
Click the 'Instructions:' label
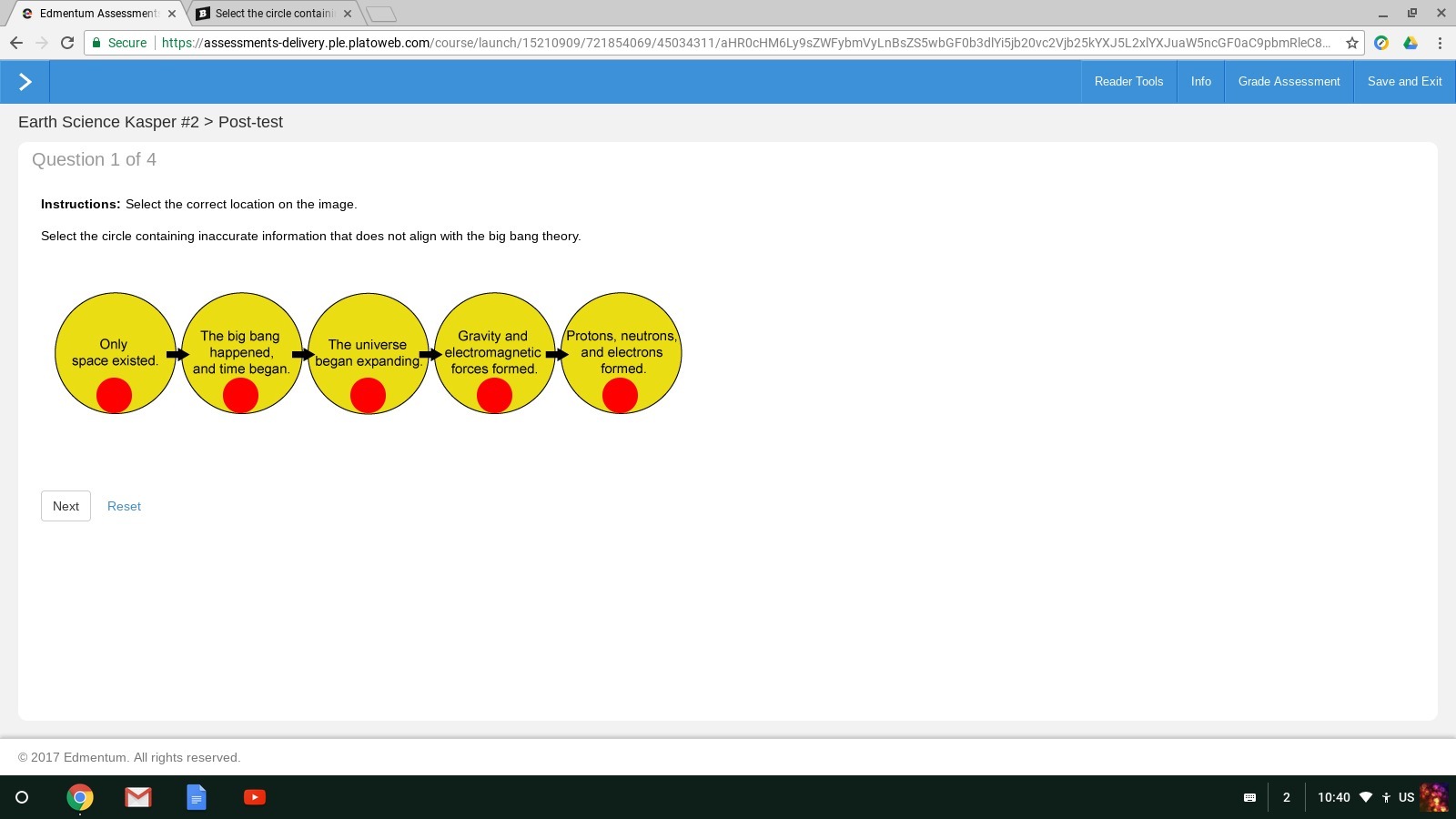click(80, 204)
